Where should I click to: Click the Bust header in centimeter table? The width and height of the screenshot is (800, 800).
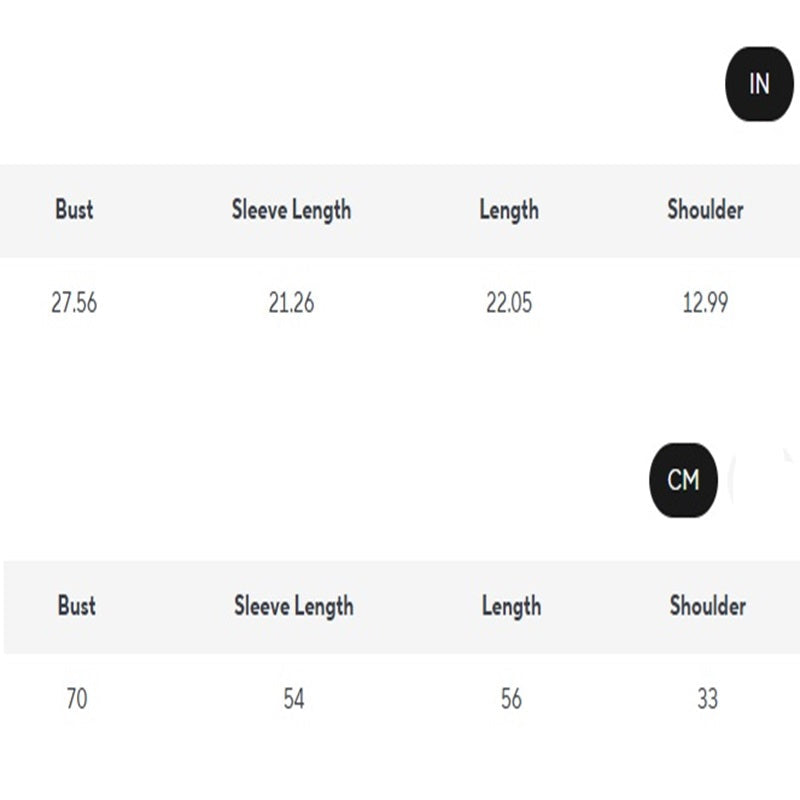tap(76, 606)
